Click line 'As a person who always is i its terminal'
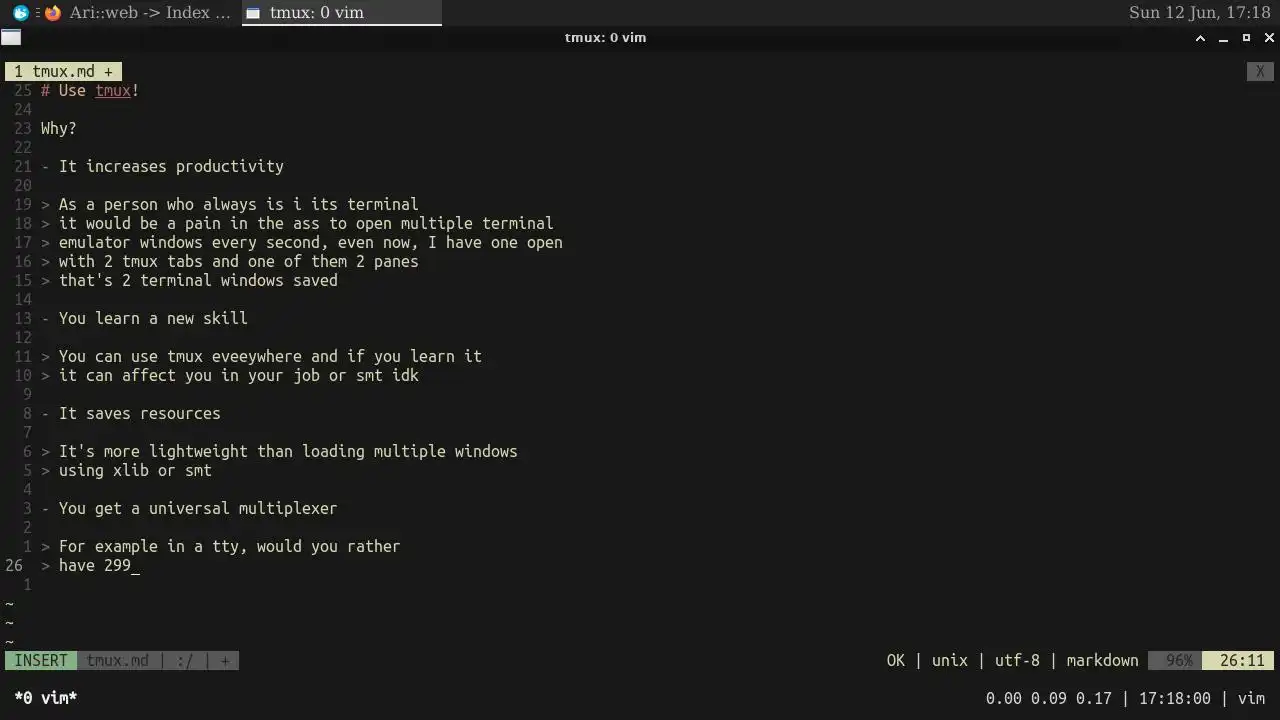This screenshot has height=720, width=1280. (x=238, y=205)
